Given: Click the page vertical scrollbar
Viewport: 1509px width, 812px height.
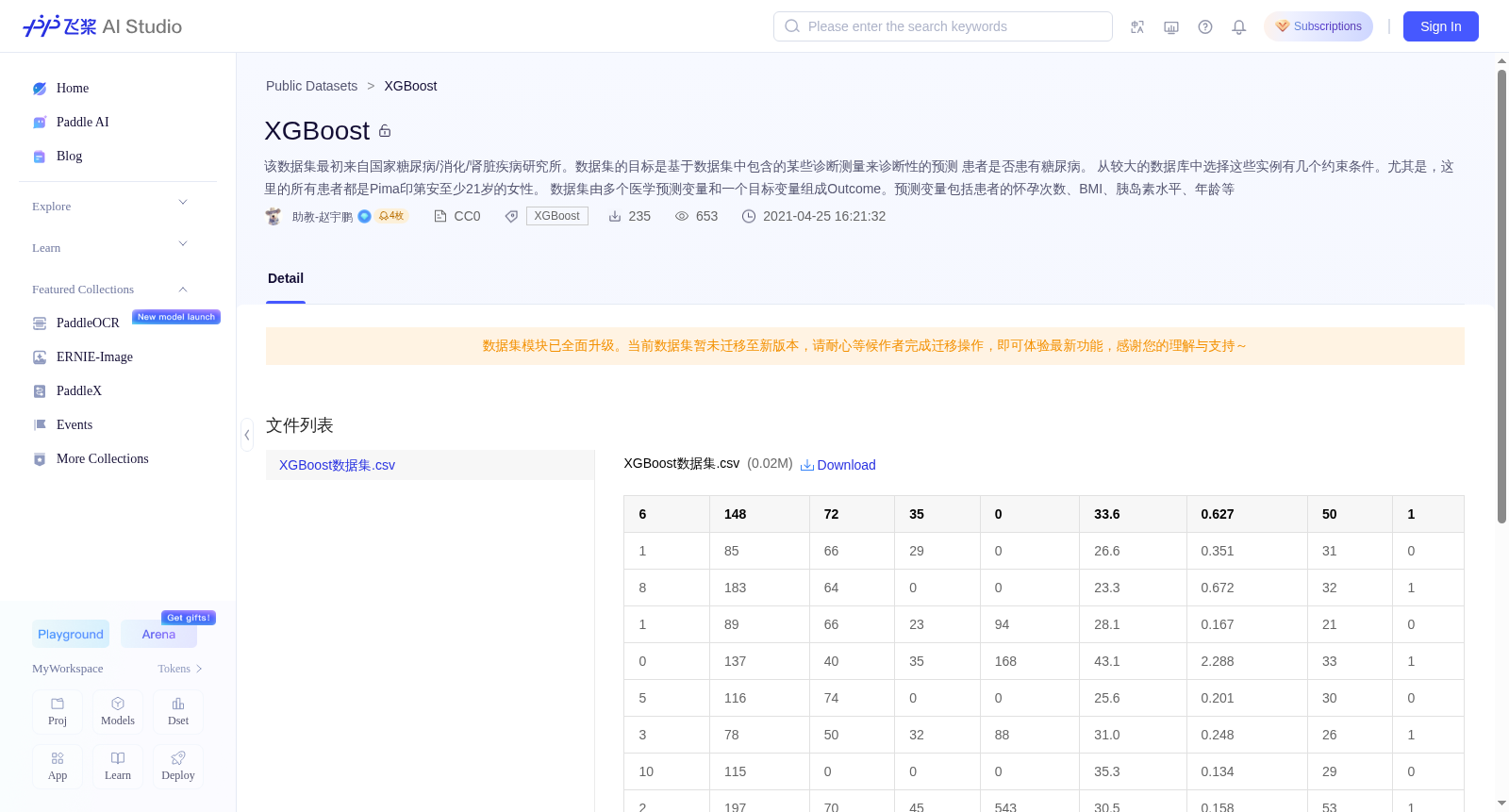Looking at the screenshot, I should tap(1501, 296).
